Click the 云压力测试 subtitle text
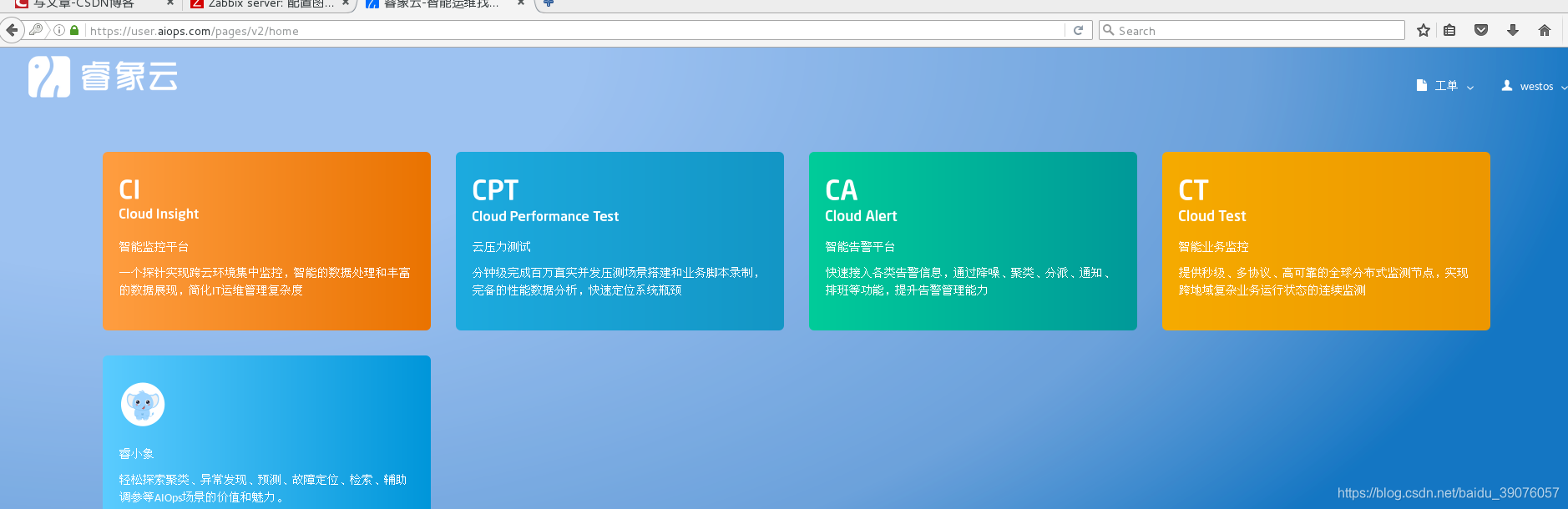 click(501, 247)
